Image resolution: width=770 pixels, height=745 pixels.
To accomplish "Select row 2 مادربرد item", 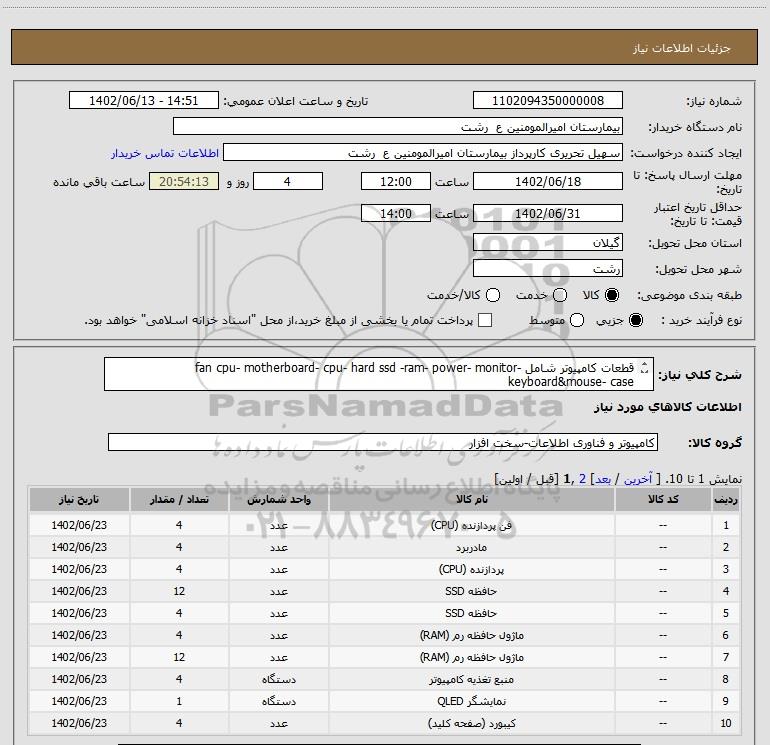I will coord(384,547).
